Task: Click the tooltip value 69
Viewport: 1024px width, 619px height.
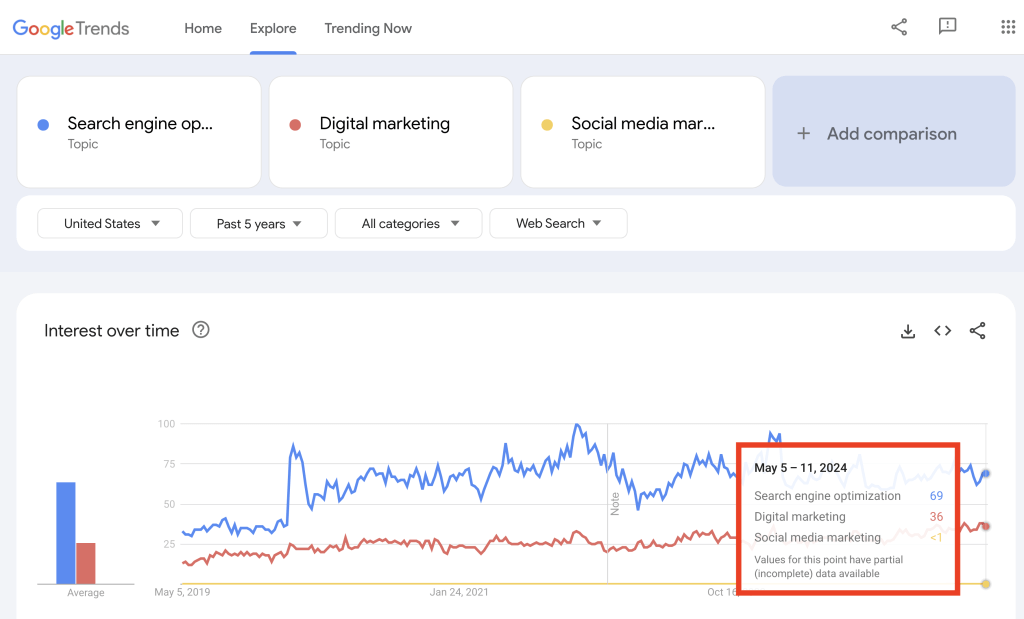Action: coord(936,496)
